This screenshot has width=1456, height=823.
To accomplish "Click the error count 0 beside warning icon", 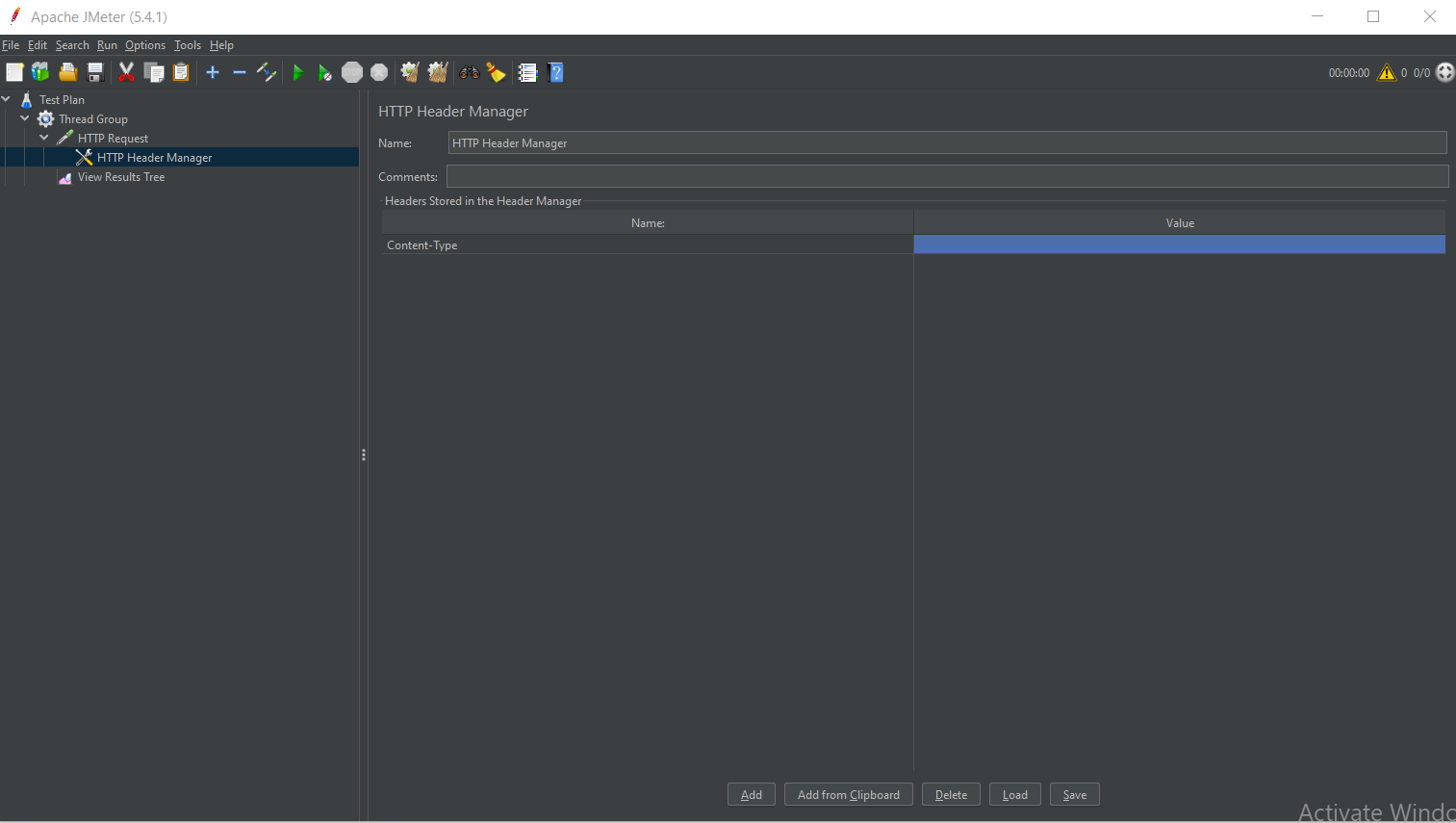I will [x=1404, y=73].
